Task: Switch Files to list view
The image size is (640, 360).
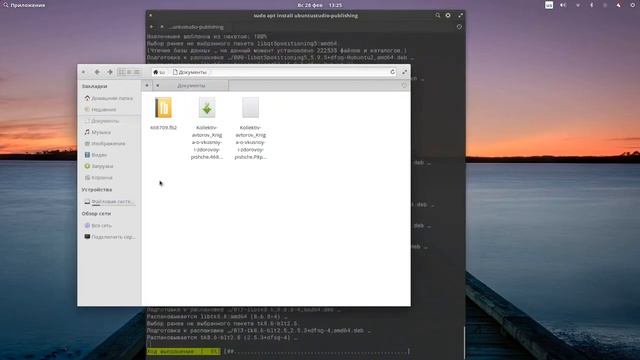Action: 129,72
